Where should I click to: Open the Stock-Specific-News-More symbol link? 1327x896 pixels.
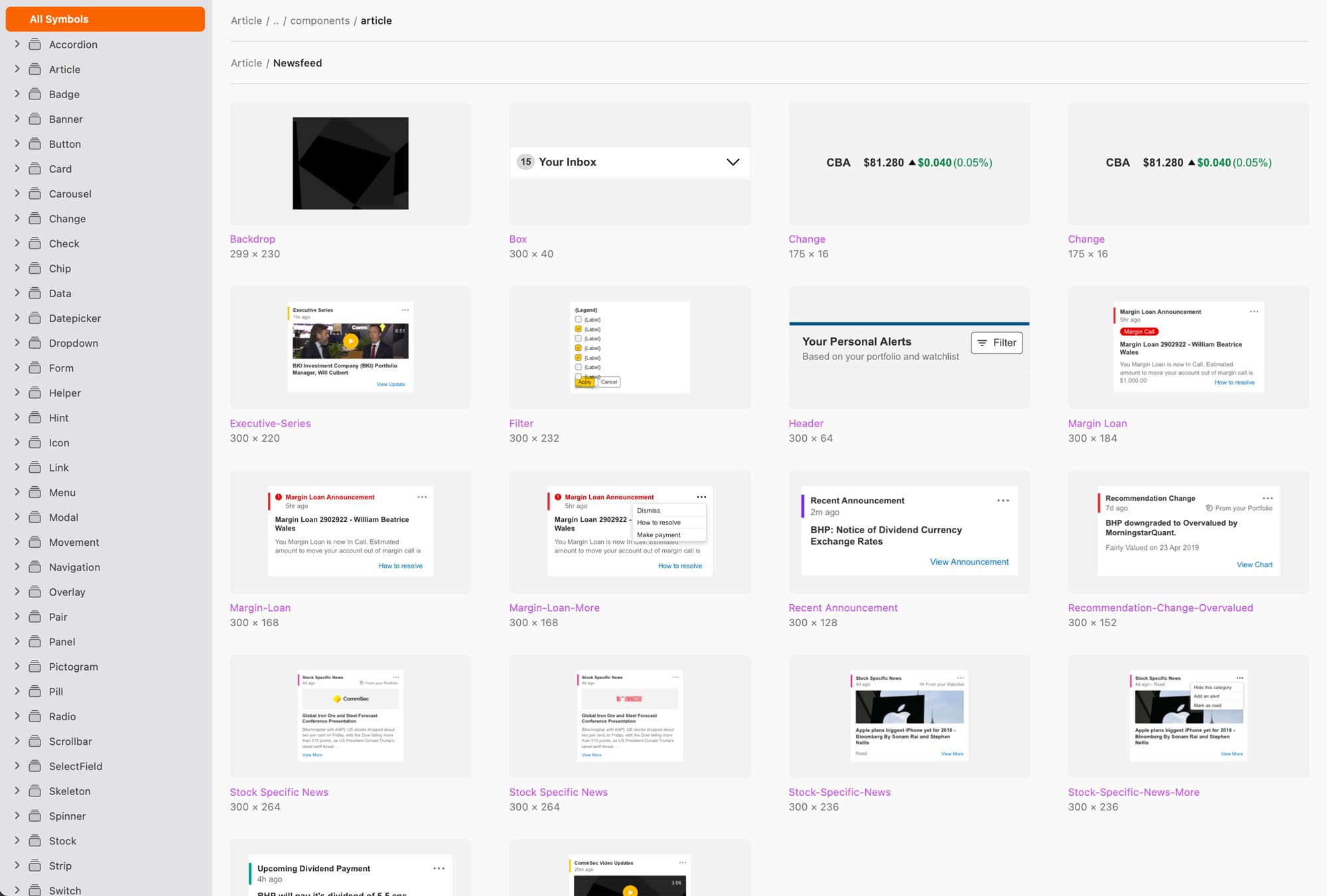pyautogui.click(x=1133, y=792)
